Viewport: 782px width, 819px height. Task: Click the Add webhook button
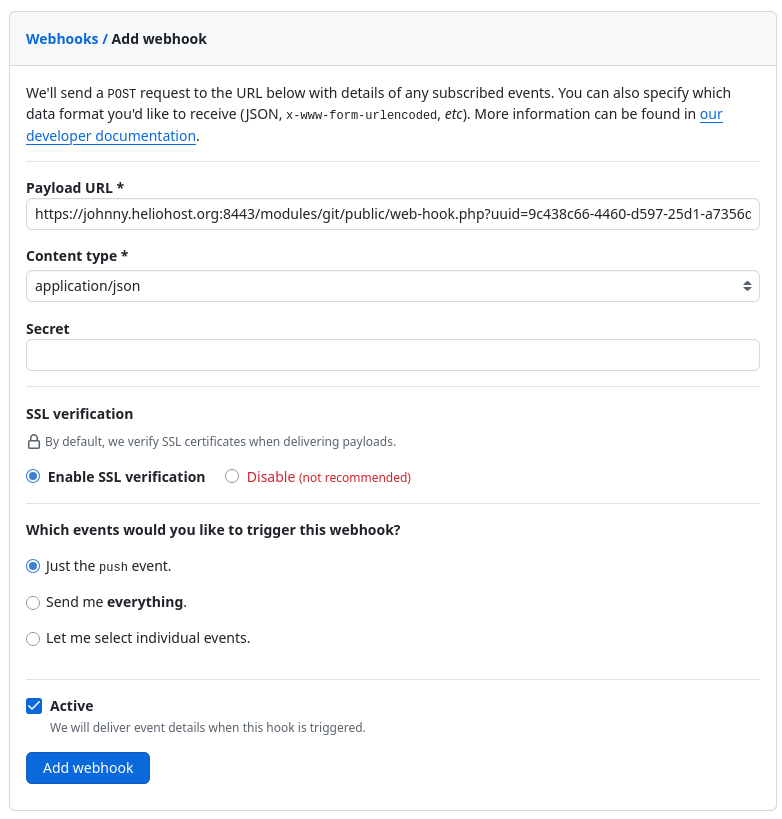[88, 768]
